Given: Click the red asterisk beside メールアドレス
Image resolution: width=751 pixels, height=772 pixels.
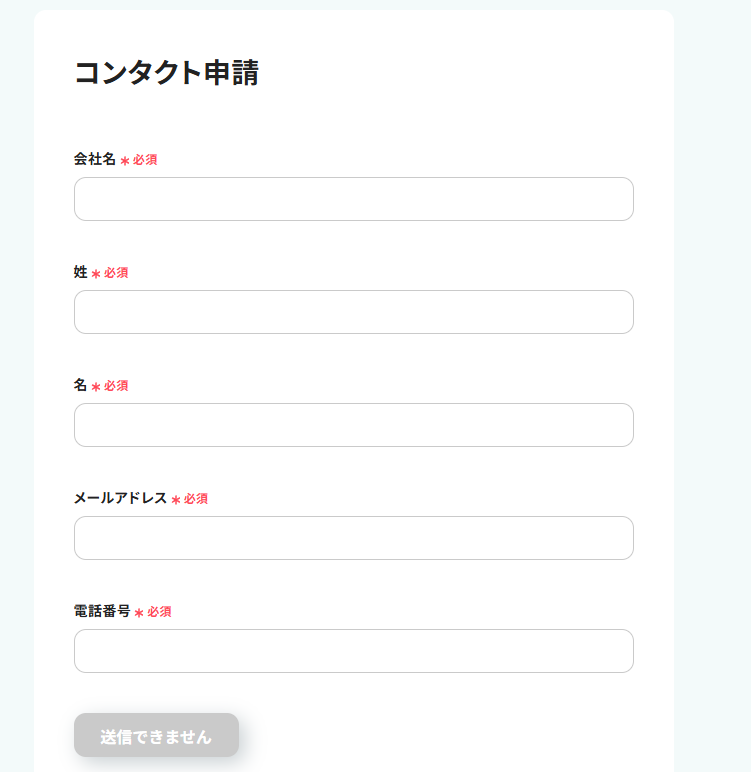Looking at the screenshot, I should pyautogui.click(x=176, y=500).
